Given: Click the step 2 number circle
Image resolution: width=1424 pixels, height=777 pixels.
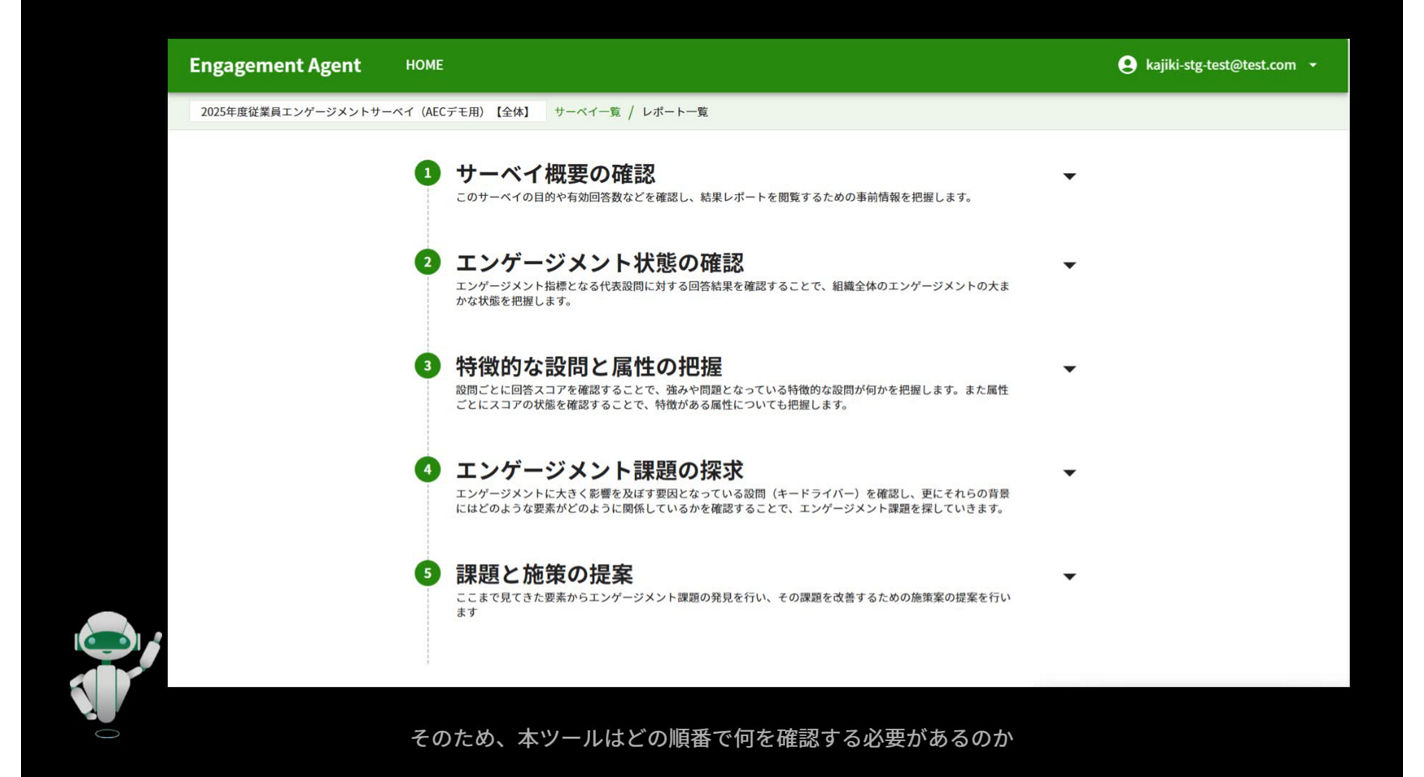Looking at the screenshot, I should coord(428,263).
